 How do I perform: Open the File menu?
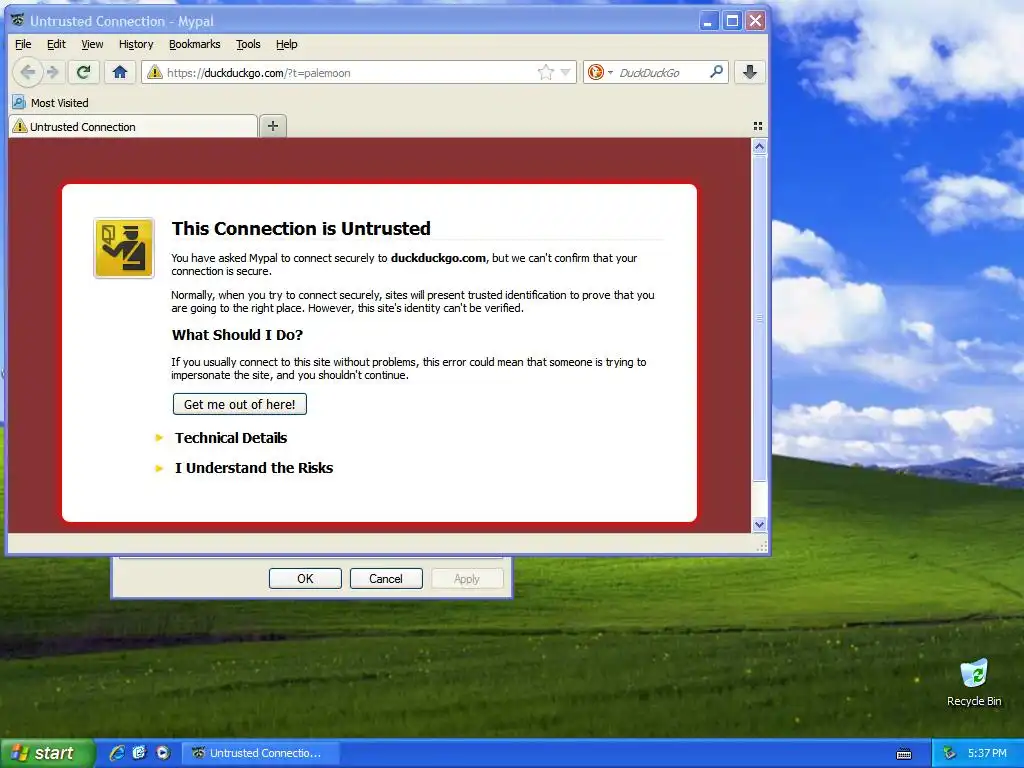(23, 44)
